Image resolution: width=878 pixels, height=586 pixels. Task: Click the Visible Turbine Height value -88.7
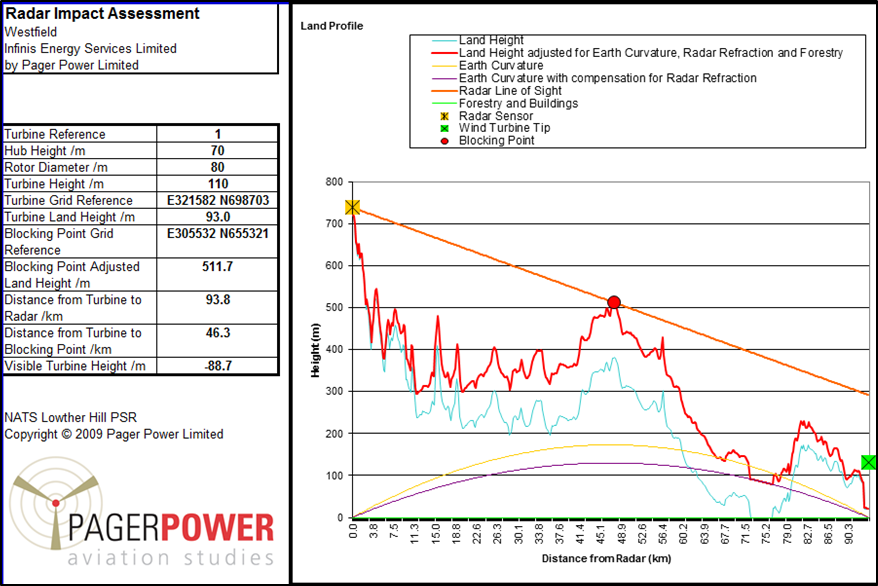[218, 367]
